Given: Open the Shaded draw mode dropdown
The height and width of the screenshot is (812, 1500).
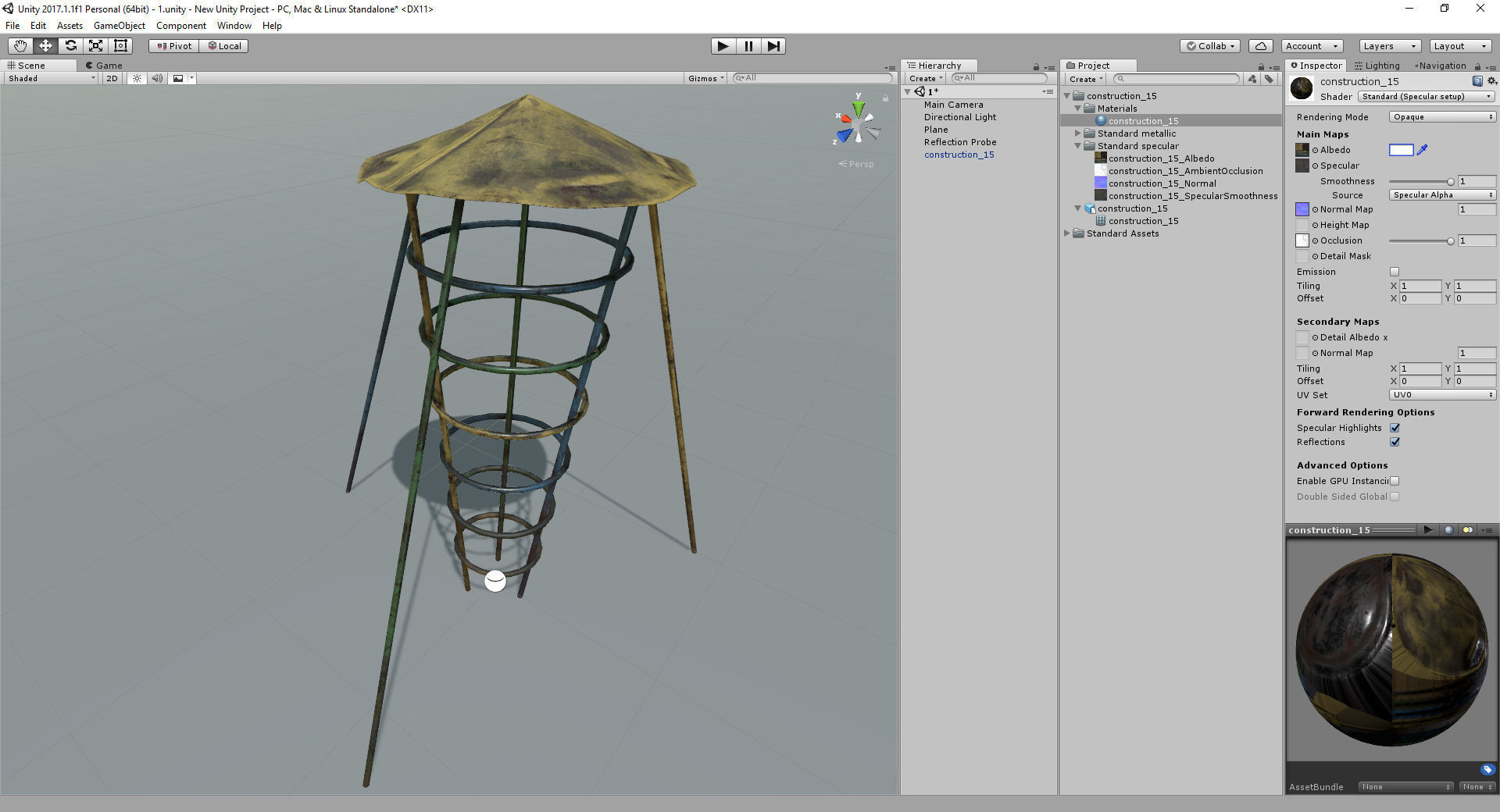Looking at the screenshot, I should 52,78.
